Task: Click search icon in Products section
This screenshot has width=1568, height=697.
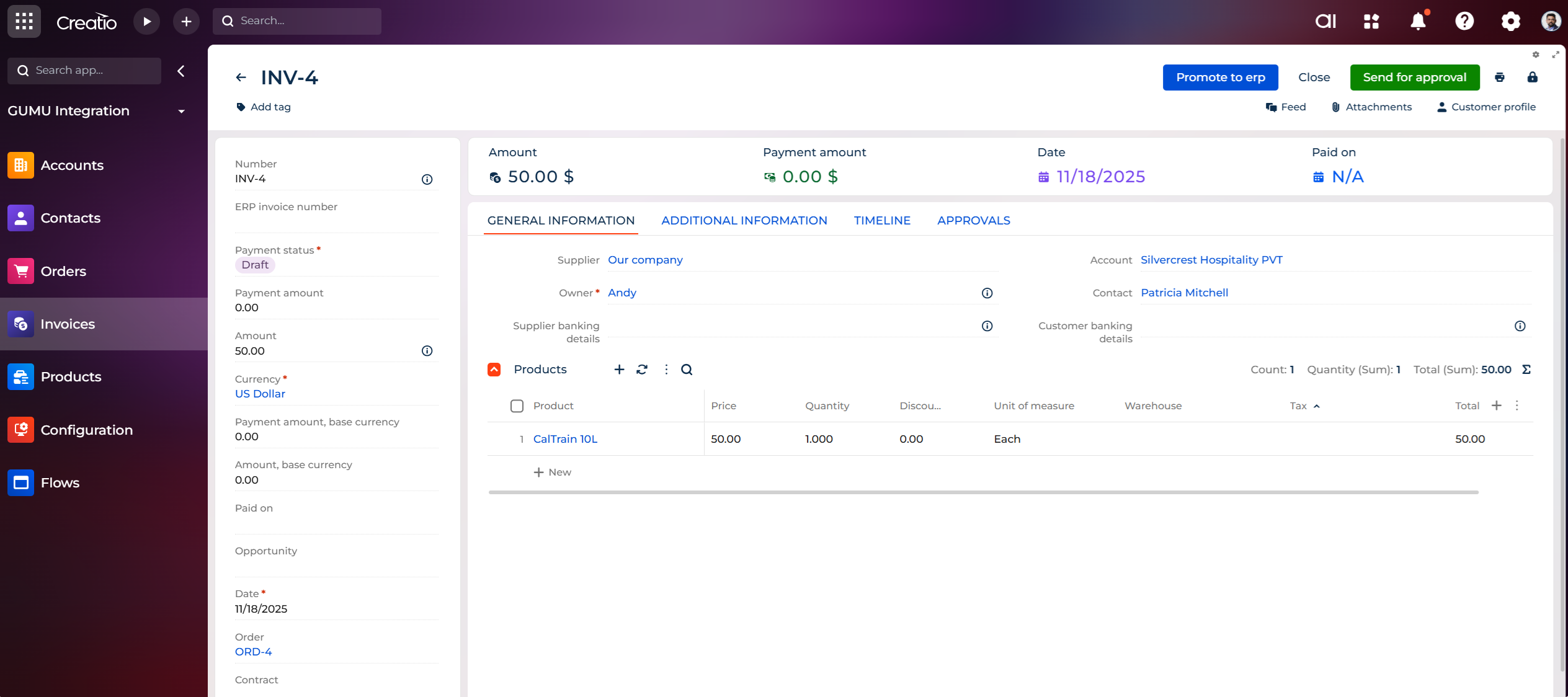Action: click(x=687, y=370)
